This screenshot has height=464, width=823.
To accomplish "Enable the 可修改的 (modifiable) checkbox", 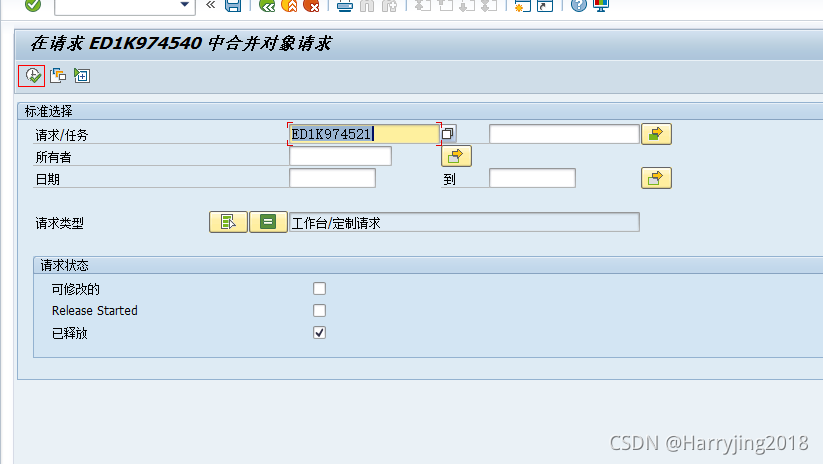I will click(319, 288).
